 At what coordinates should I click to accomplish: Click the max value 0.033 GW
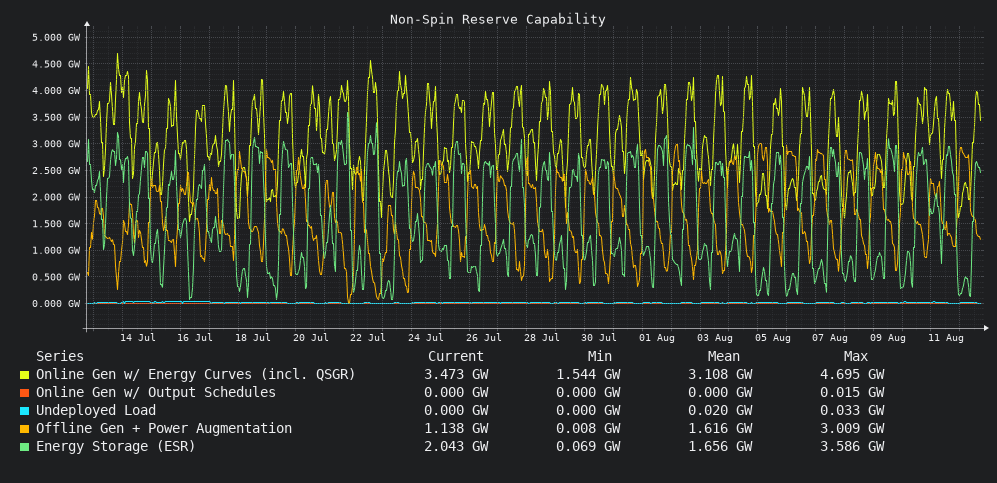click(852, 411)
